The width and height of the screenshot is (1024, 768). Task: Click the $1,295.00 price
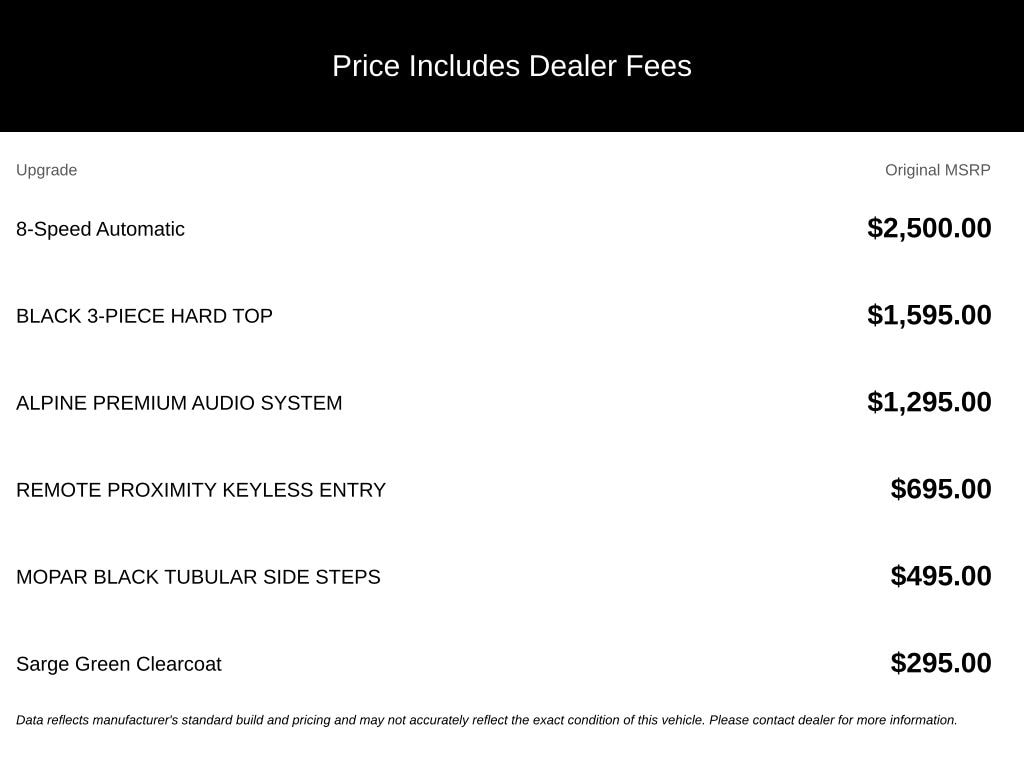[929, 402]
